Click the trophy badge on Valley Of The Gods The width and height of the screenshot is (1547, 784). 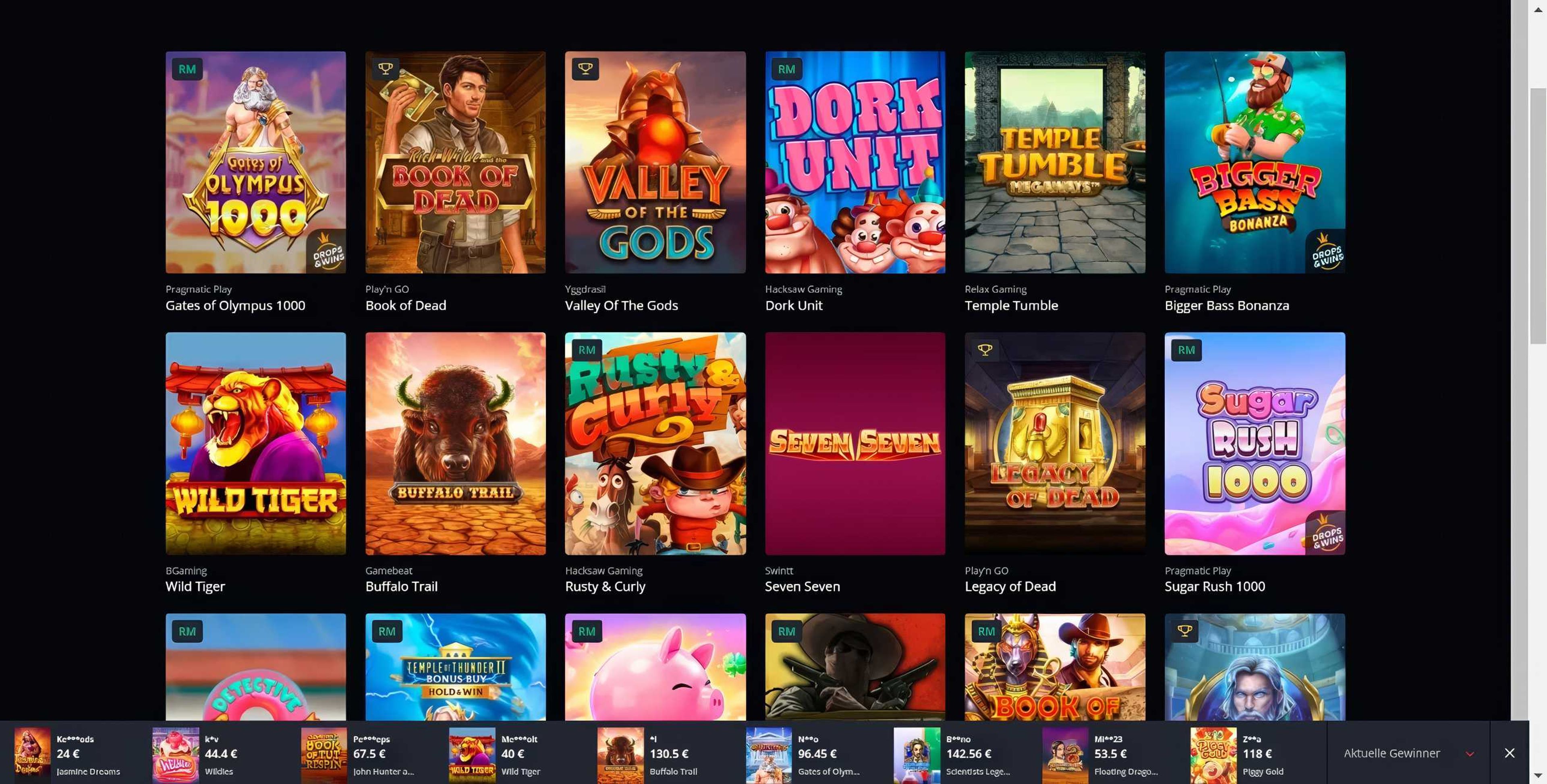(585, 69)
